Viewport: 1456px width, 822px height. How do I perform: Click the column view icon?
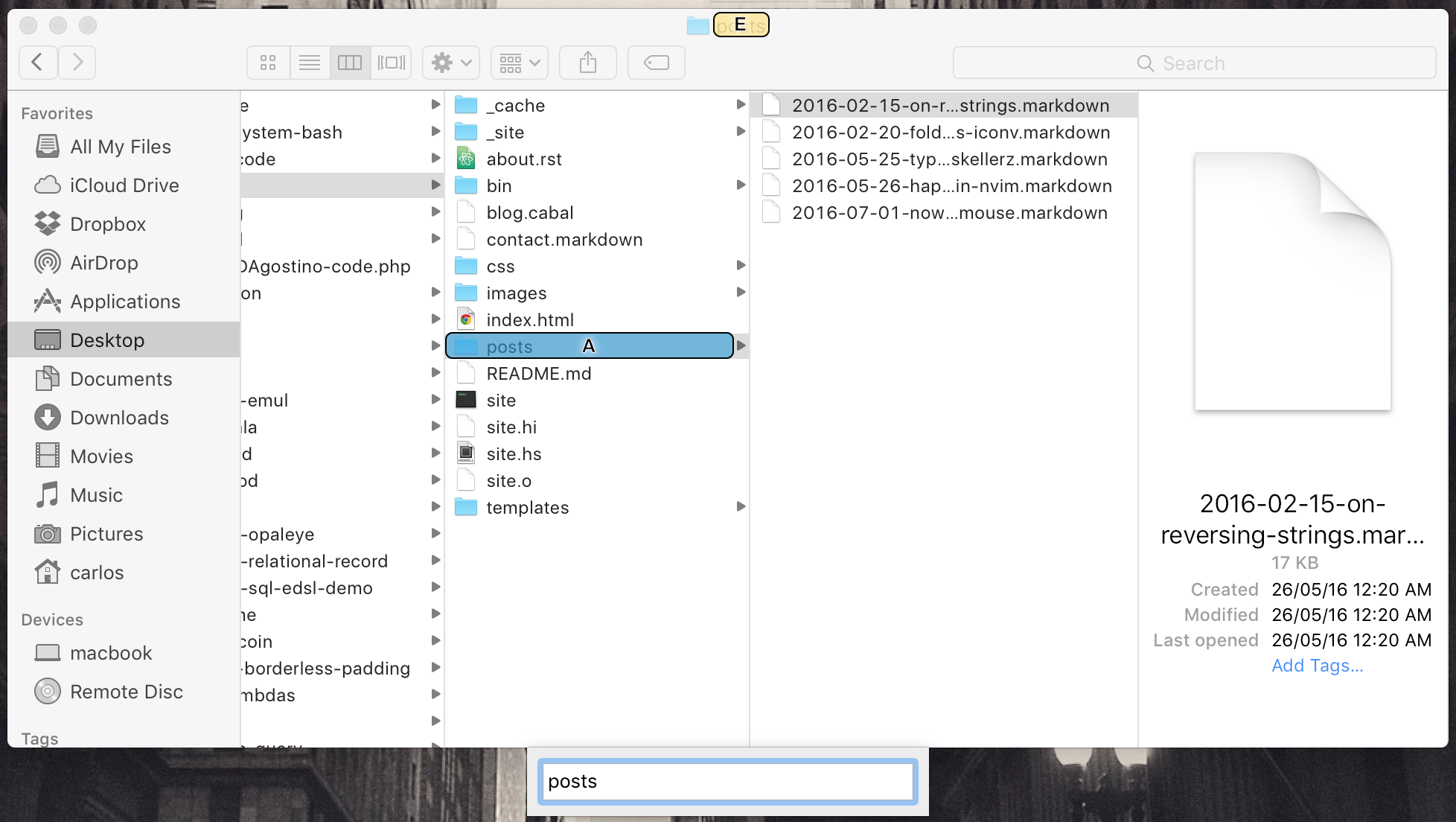click(350, 62)
